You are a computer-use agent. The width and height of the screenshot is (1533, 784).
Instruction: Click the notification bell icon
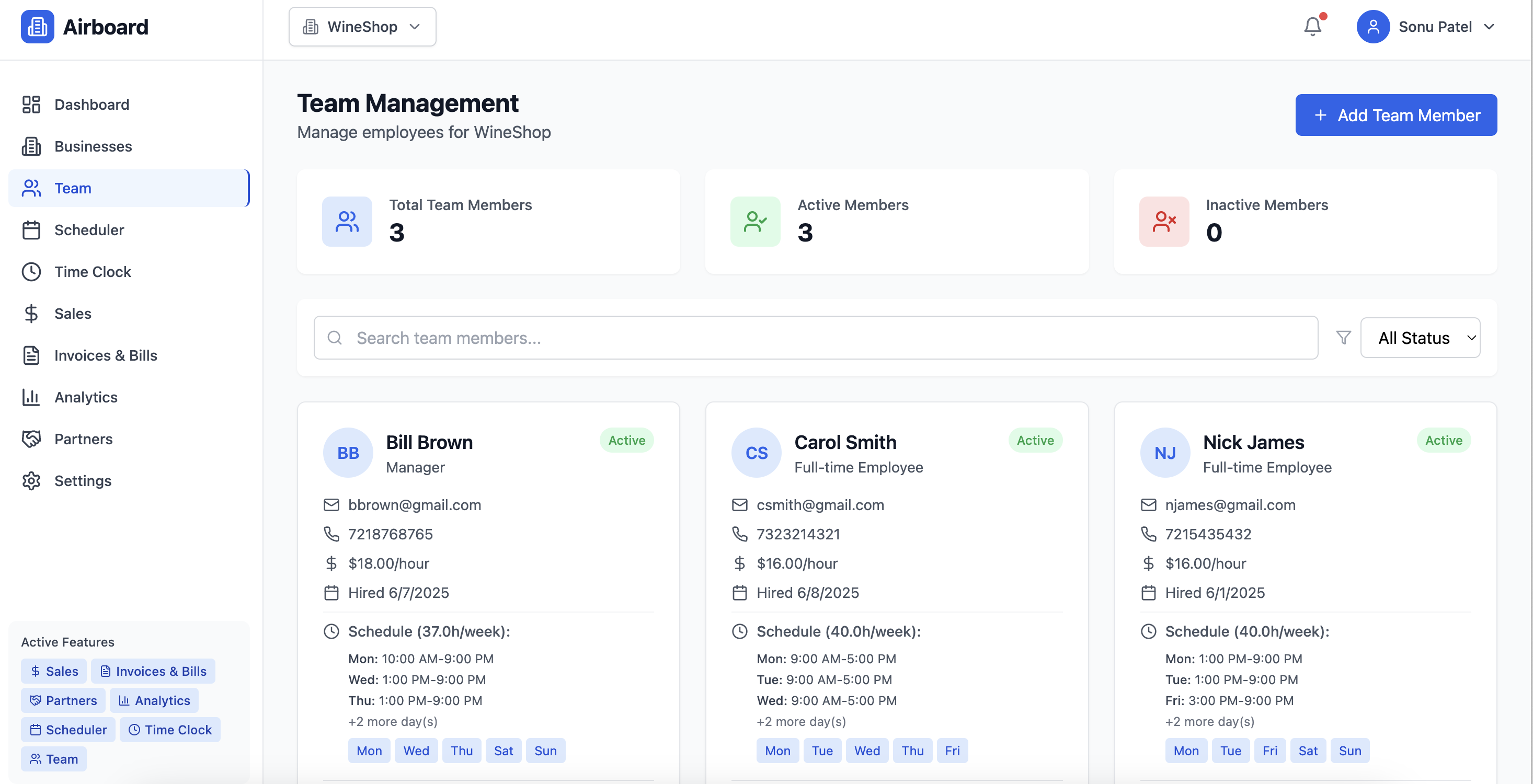(1312, 27)
